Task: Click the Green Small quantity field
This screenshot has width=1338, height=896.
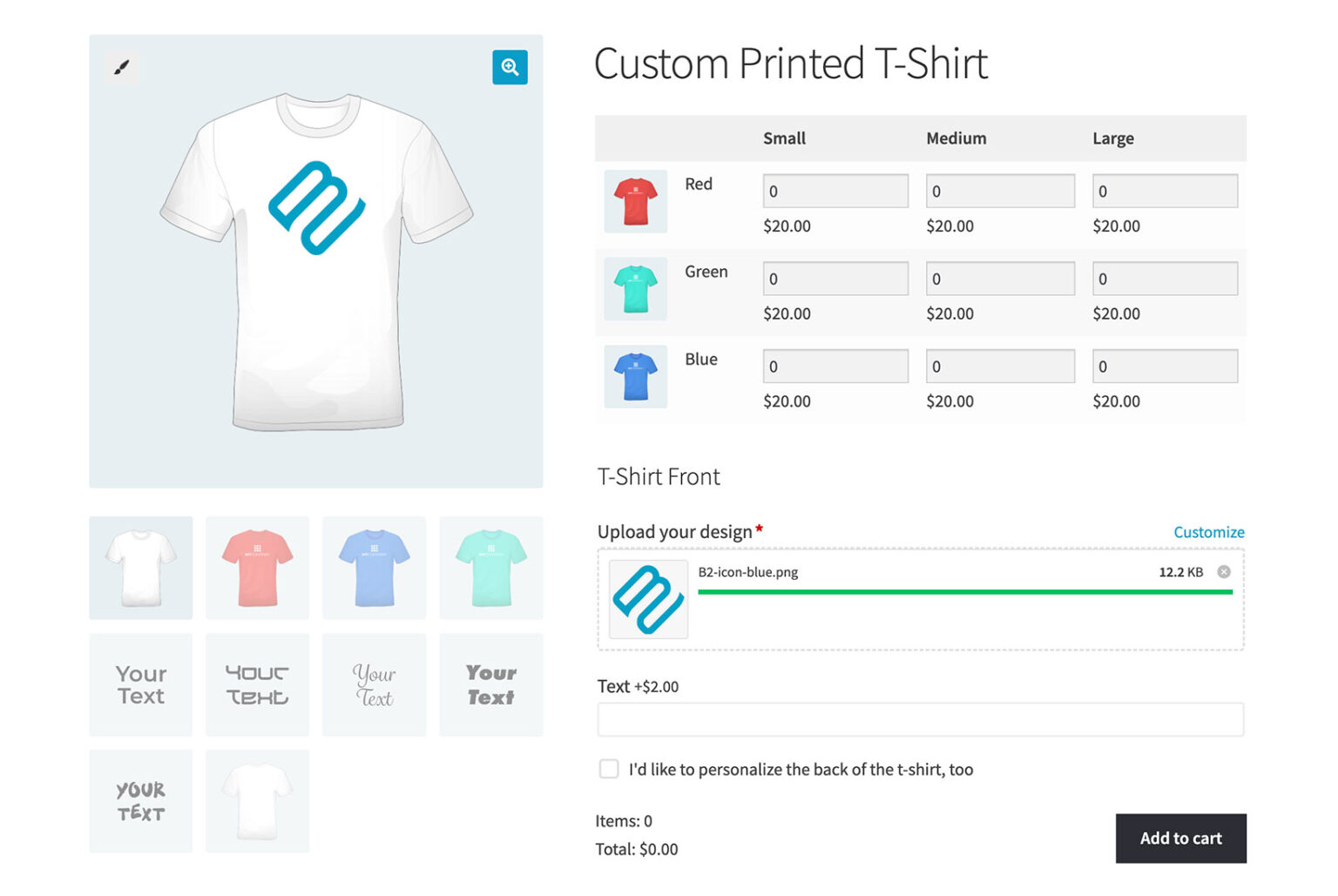Action: [835, 279]
